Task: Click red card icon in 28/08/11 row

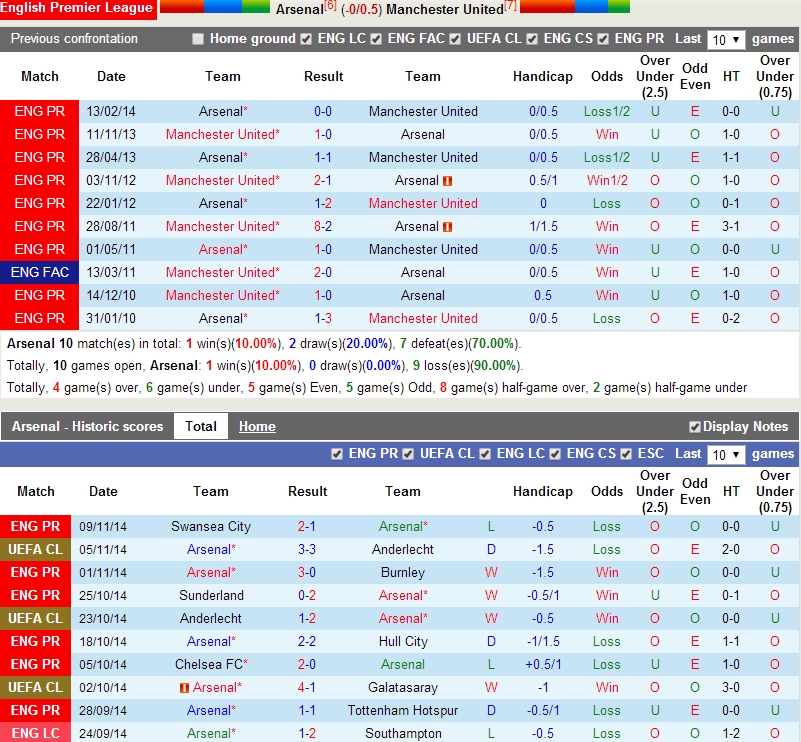Action: 447,227
